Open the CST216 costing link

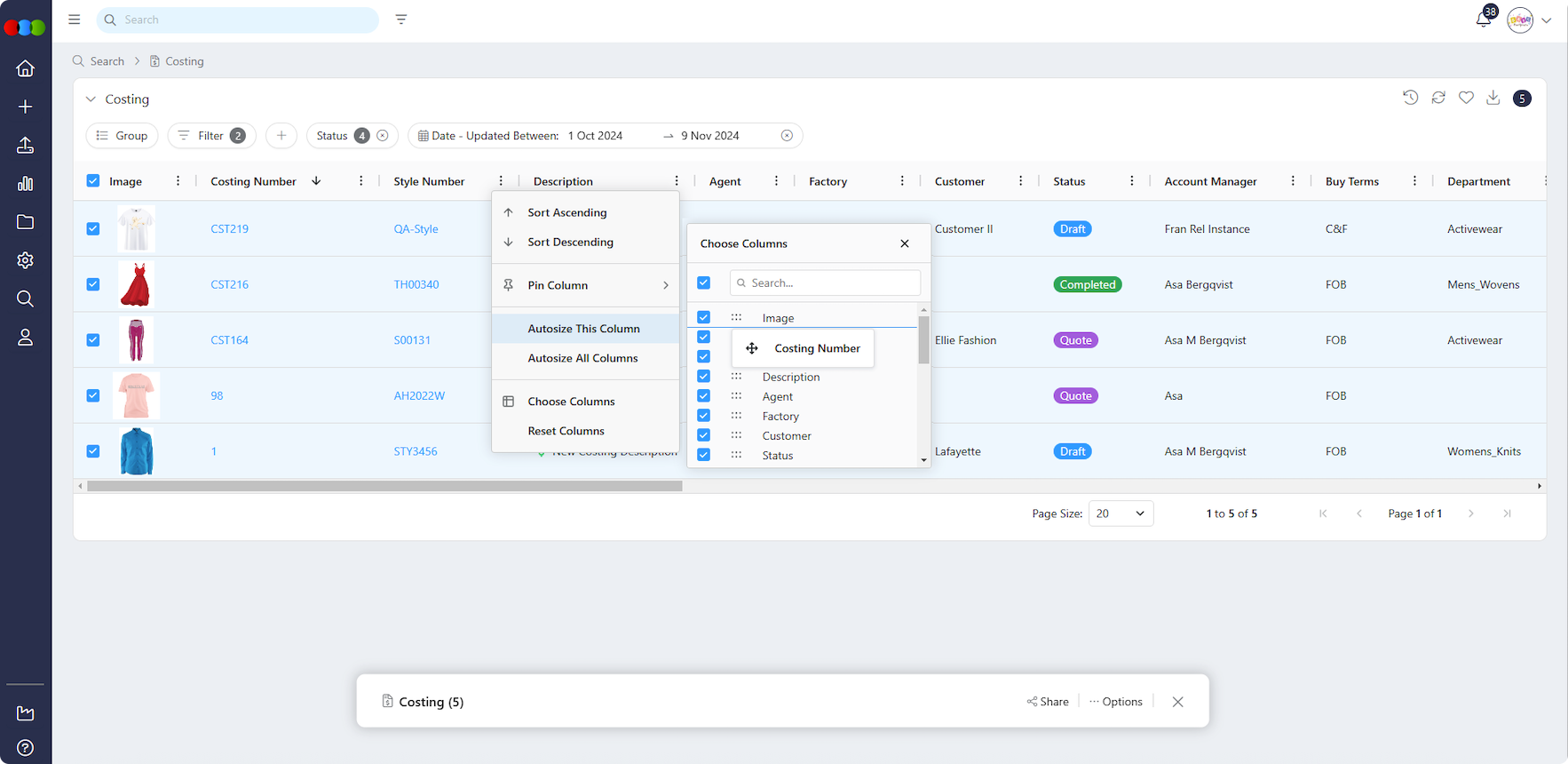pyautogui.click(x=229, y=284)
